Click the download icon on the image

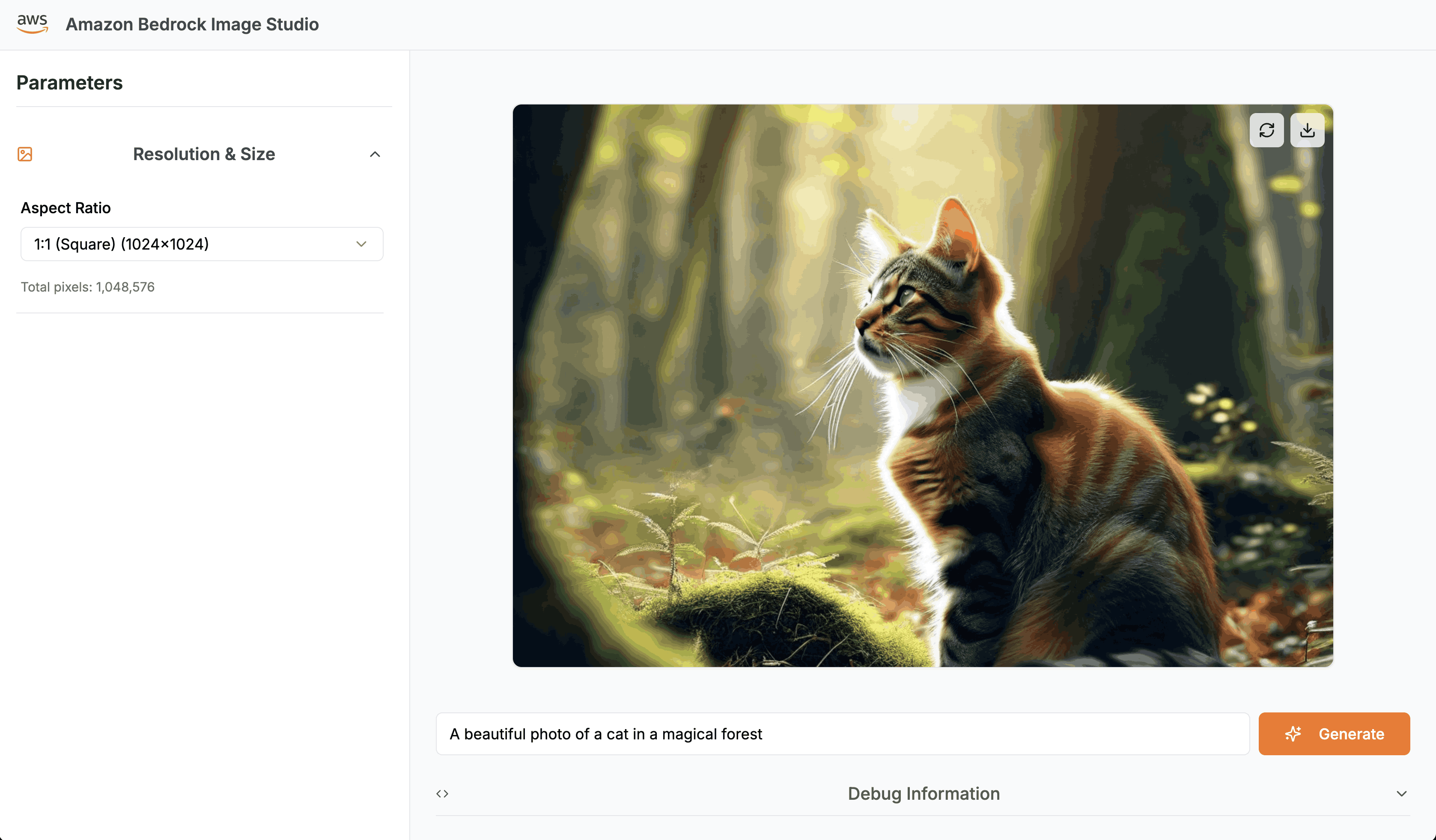point(1308,130)
